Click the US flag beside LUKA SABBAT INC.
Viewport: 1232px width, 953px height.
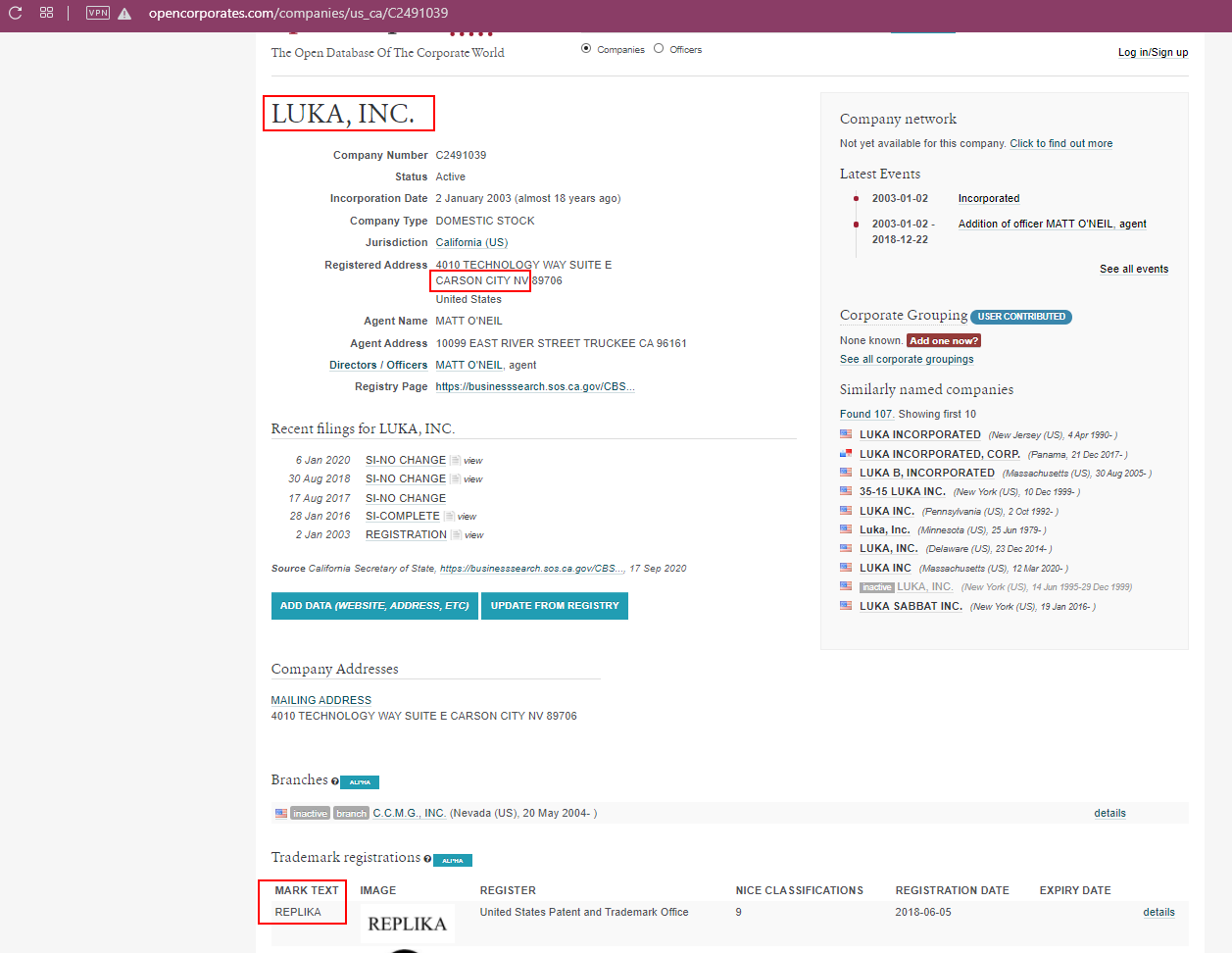[846, 606]
